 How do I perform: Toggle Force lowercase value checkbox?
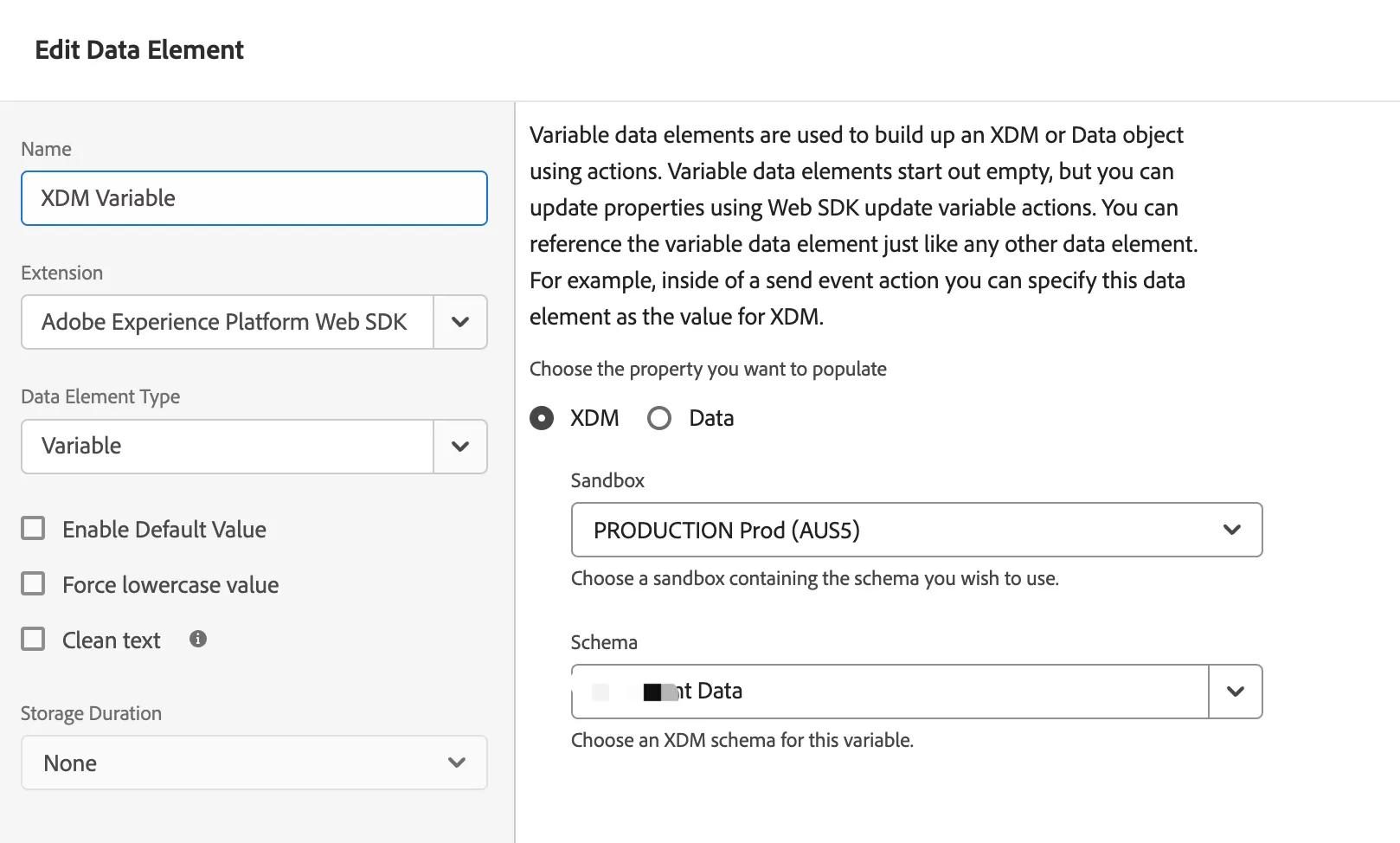(33, 583)
